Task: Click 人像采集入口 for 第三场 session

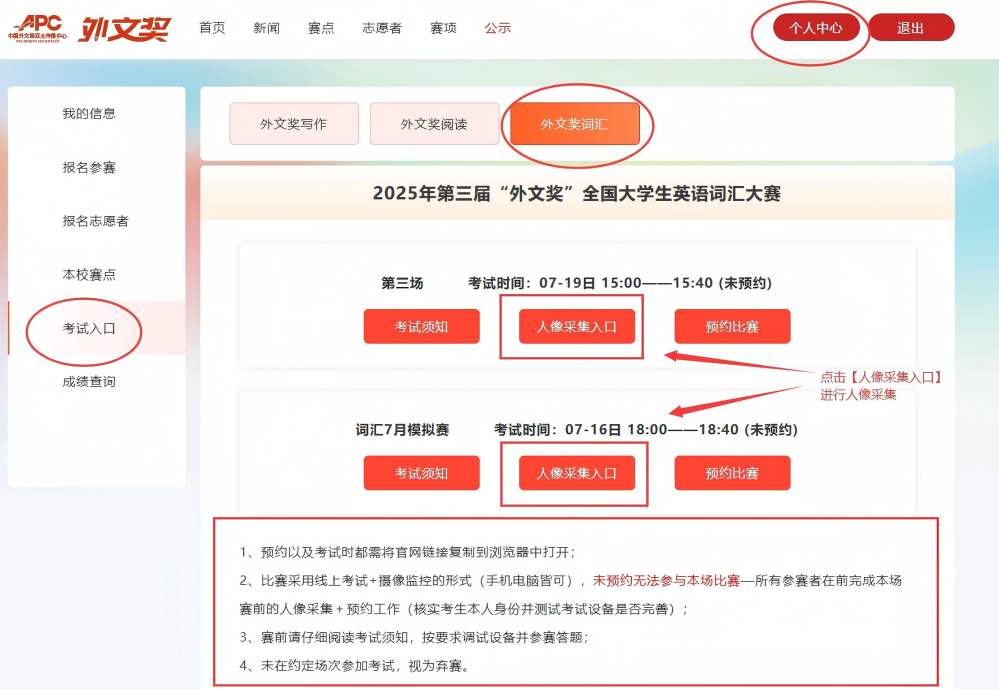Action: tap(574, 326)
